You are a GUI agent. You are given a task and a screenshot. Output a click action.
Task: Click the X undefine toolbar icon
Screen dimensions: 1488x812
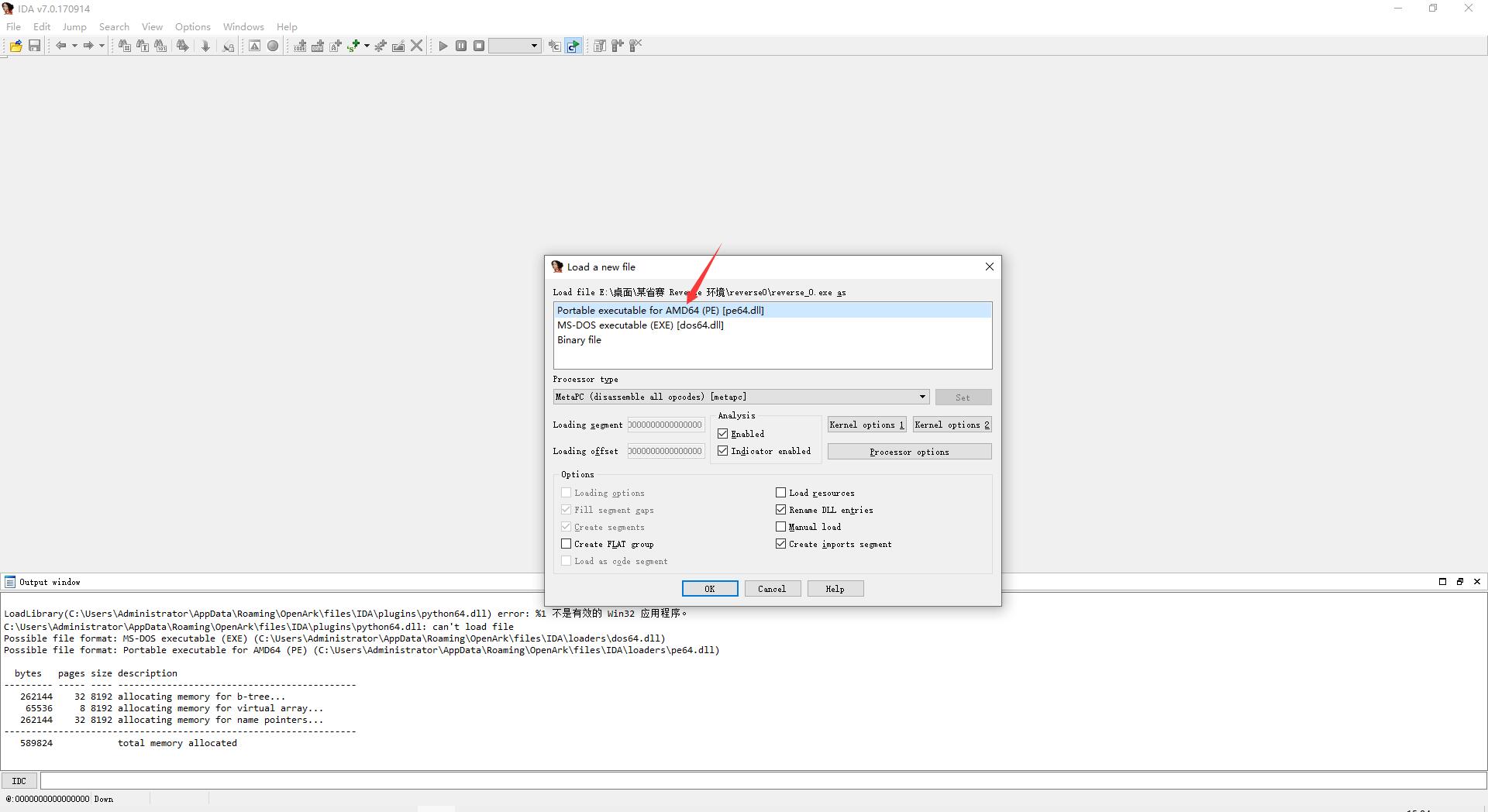(417, 46)
